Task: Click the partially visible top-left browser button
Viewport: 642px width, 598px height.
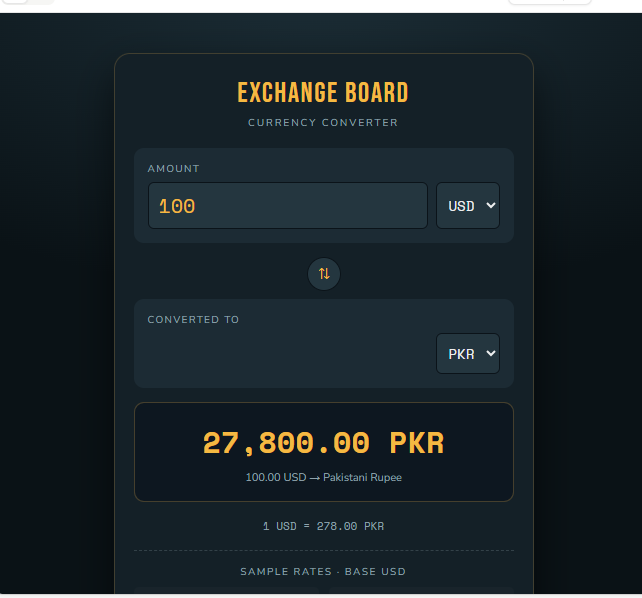Action: 15,2
